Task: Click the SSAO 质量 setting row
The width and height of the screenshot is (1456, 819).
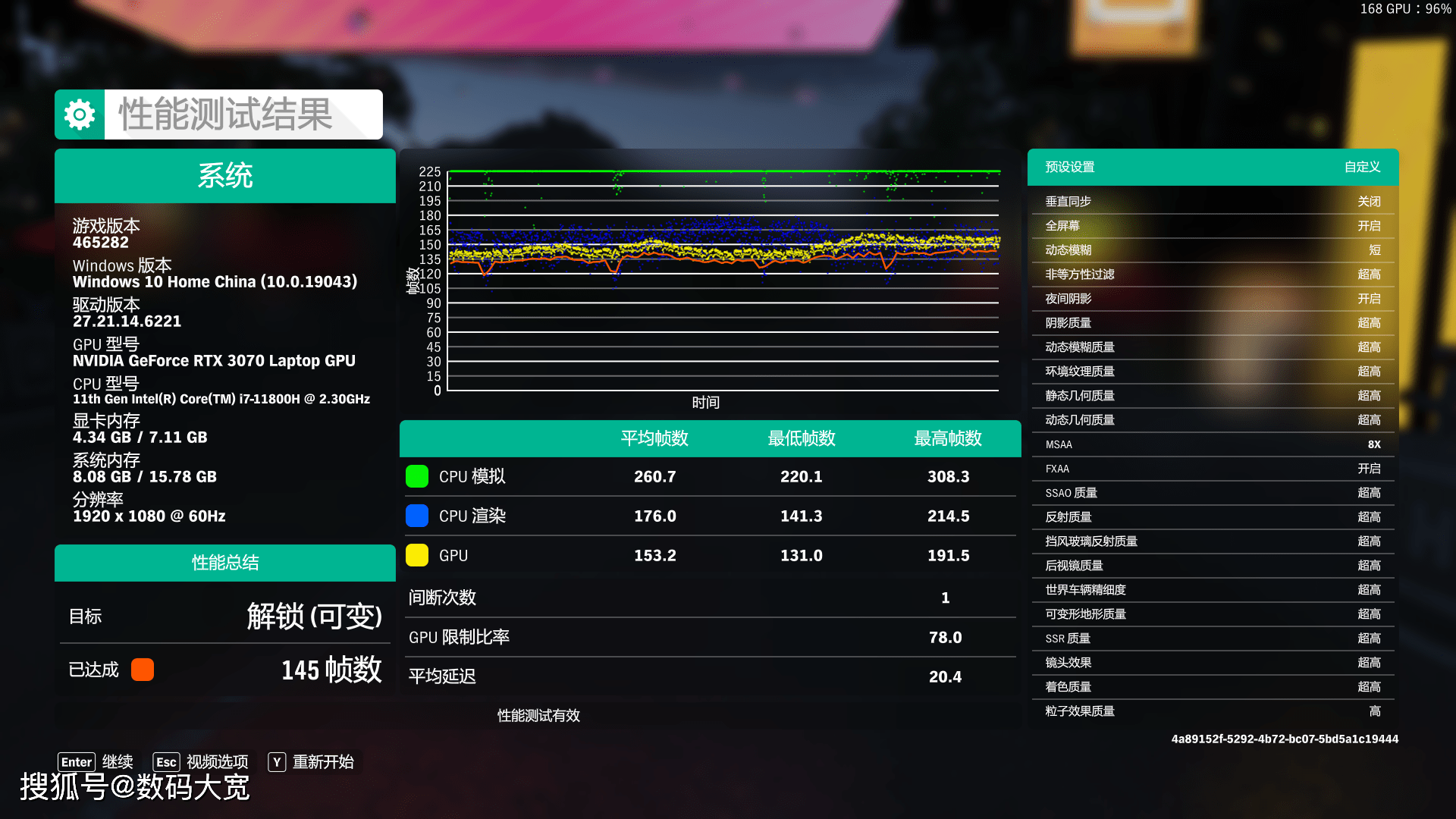Action: (x=1213, y=493)
